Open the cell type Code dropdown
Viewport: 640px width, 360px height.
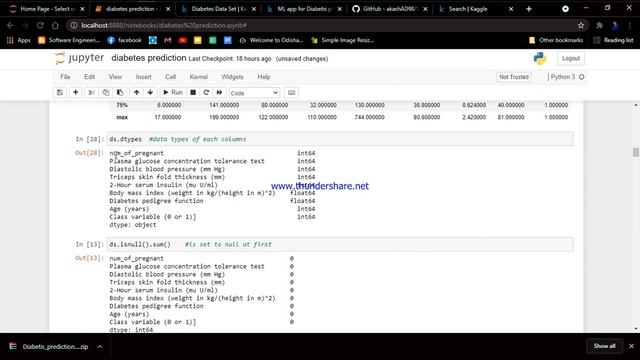click(254, 93)
